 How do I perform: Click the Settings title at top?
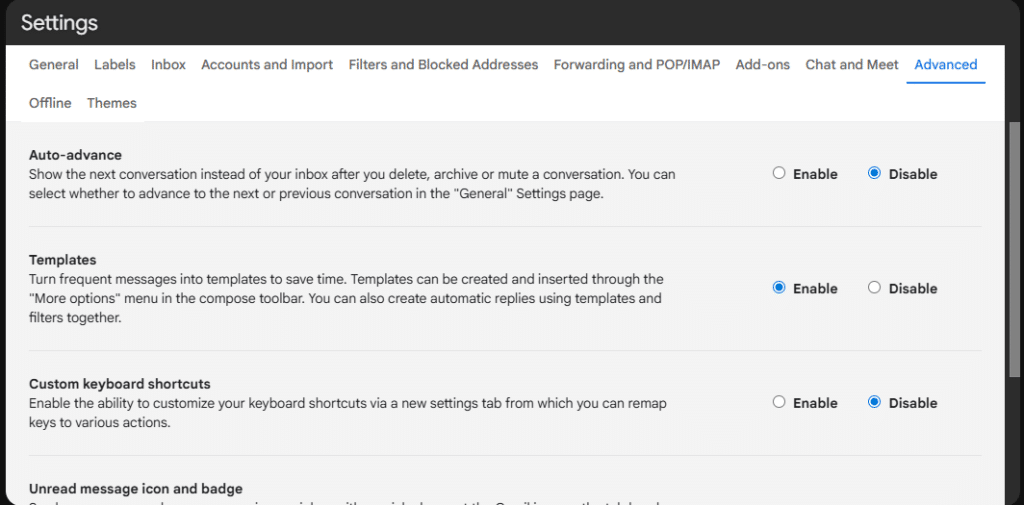[x=59, y=22]
